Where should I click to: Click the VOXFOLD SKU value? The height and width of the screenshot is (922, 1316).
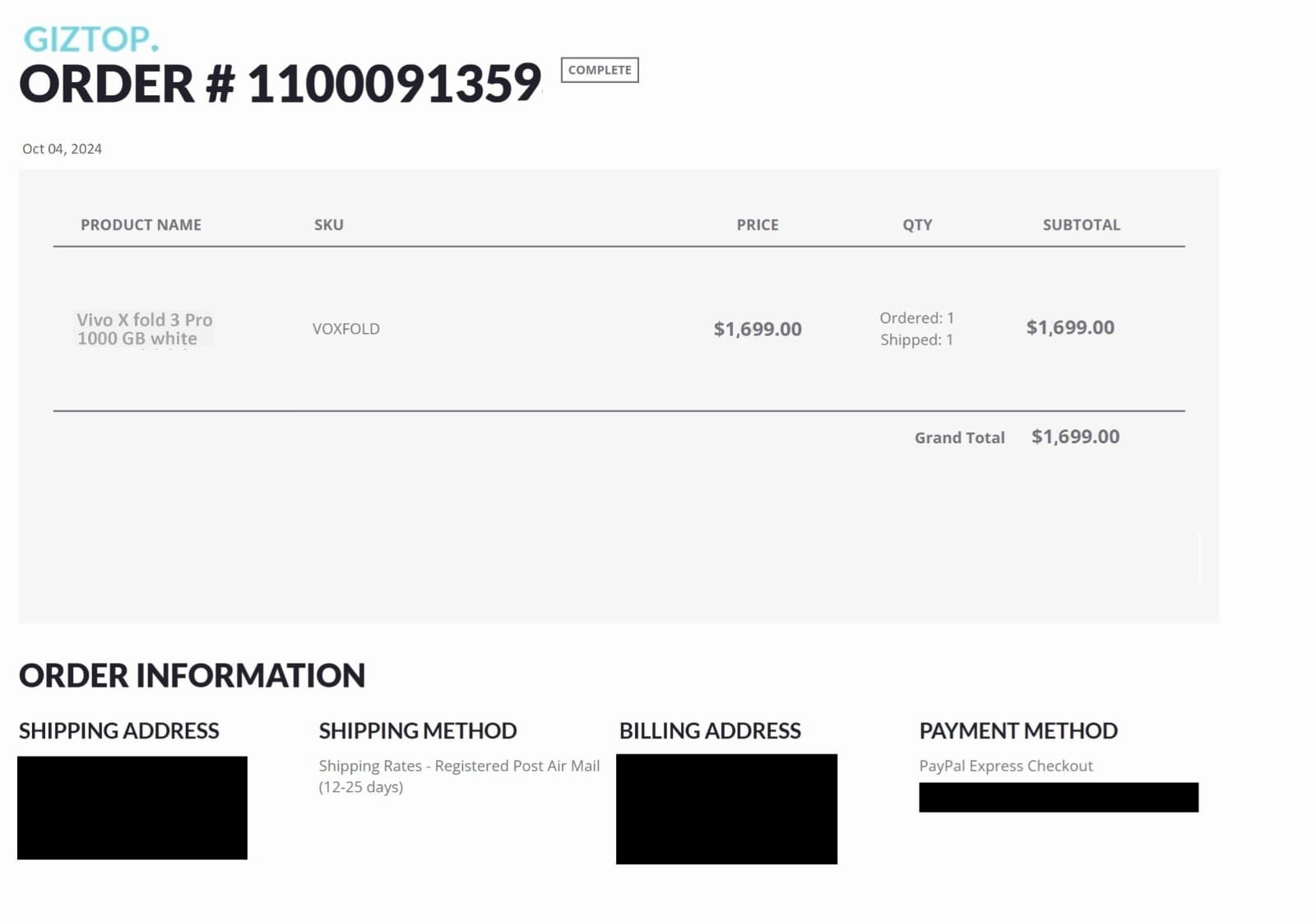[346, 329]
